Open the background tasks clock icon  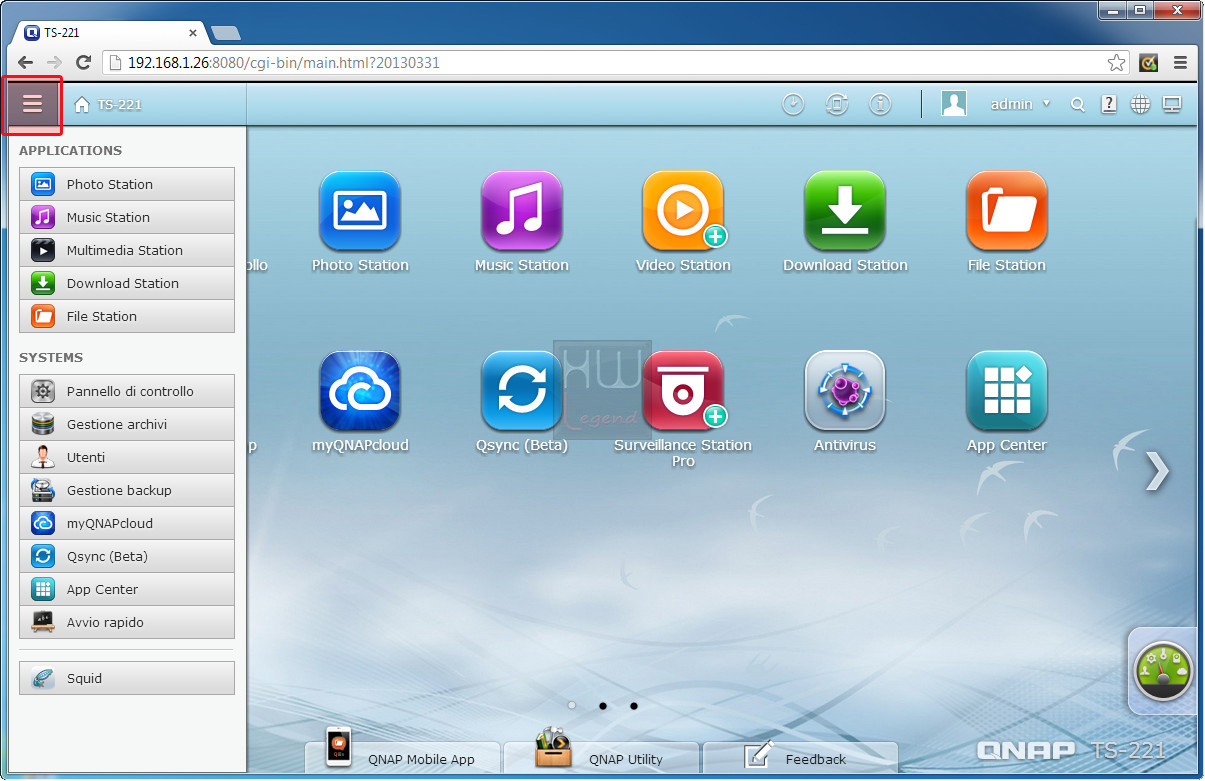click(793, 104)
